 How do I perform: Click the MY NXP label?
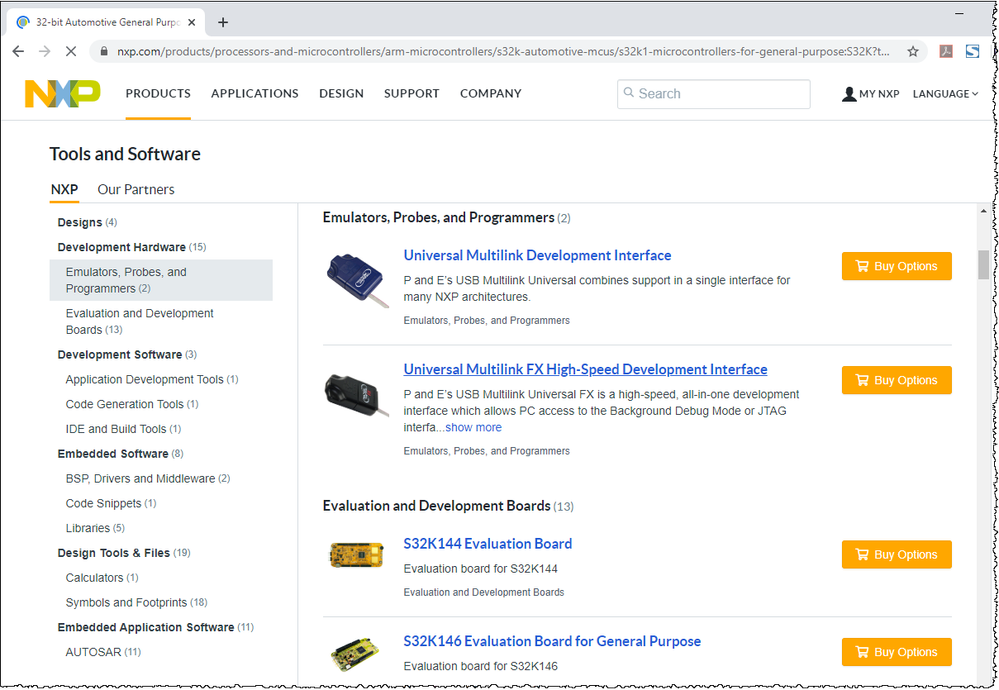(879, 94)
